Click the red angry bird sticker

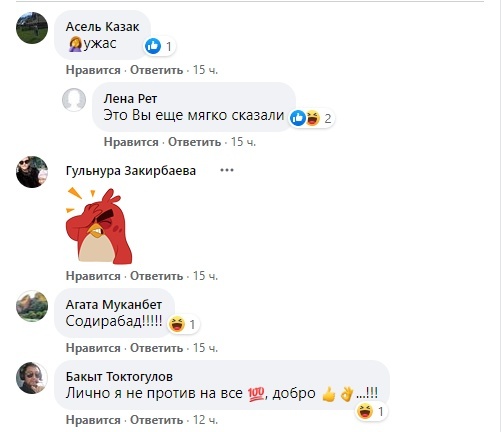pyautogui.click(x=99, y=226)
